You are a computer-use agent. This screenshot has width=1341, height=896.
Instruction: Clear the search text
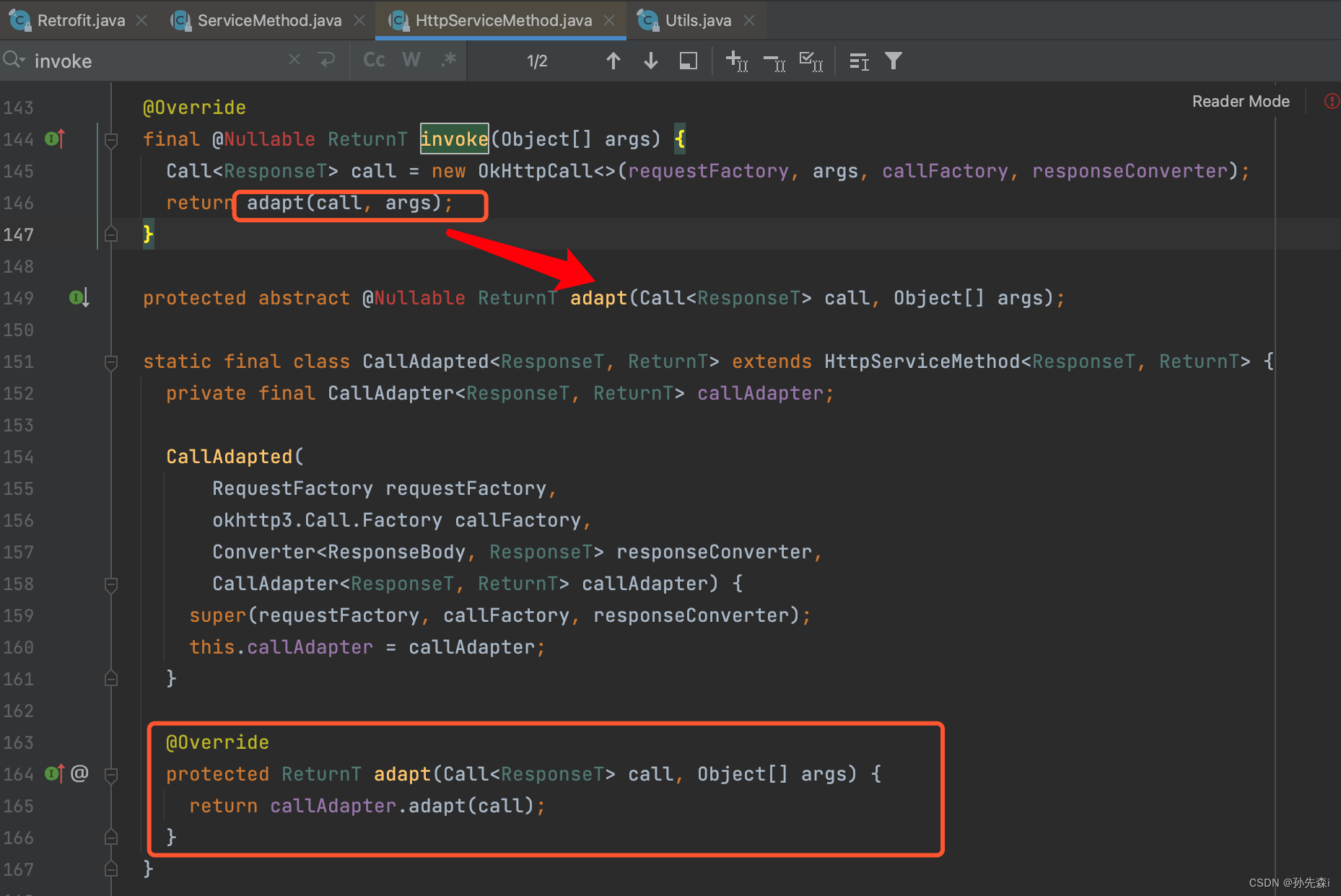pos(294,60)
